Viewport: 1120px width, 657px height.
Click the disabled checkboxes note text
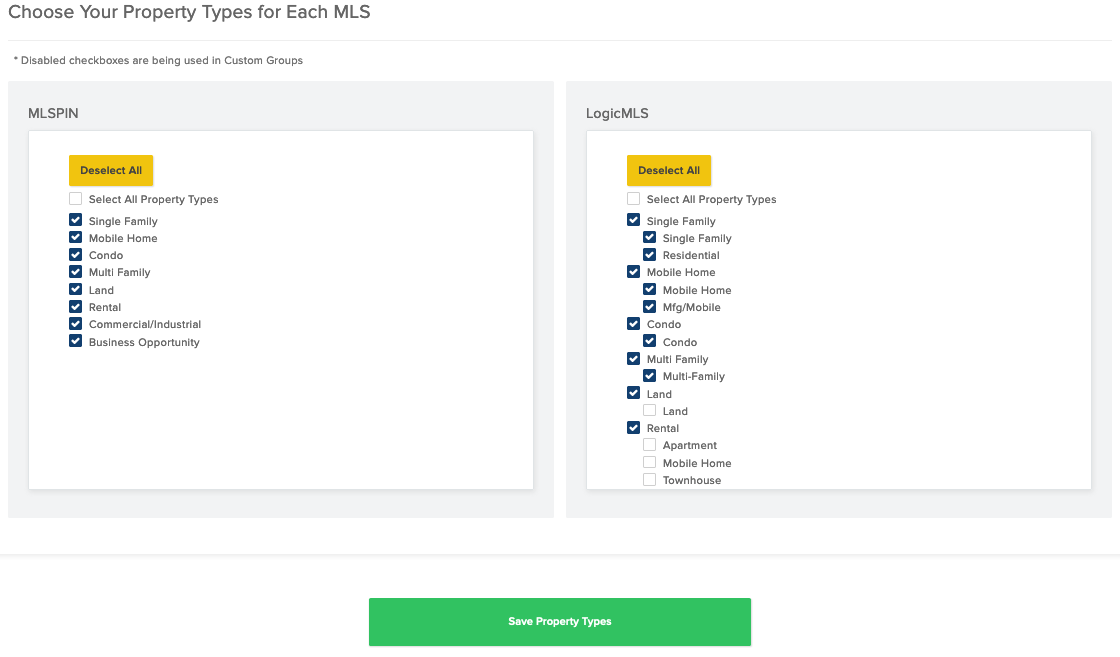pyautogui.click(x=159, y=61)
